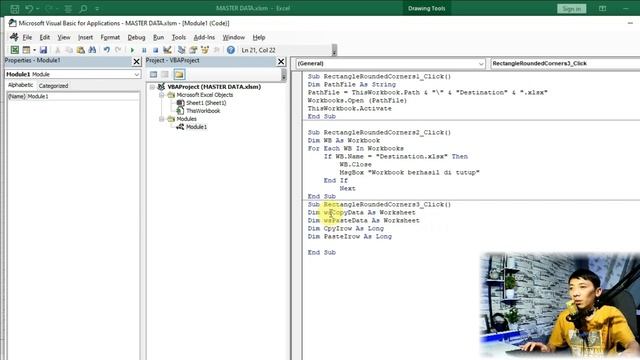Click the Undo toolbar icon
The width and height of the screenshot is (640, 360).
[107, 50]
